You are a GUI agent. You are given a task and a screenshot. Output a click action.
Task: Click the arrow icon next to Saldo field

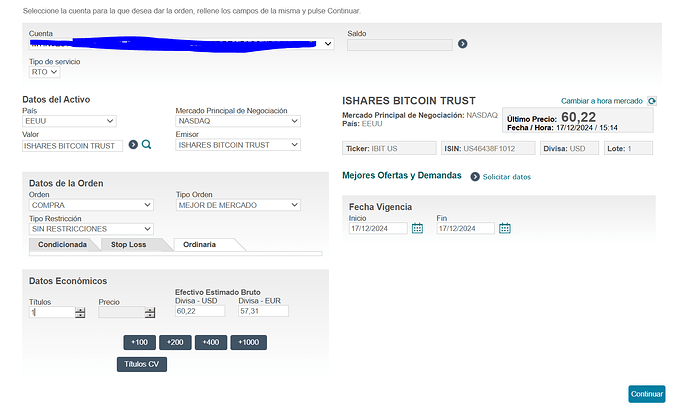[462, 44]
